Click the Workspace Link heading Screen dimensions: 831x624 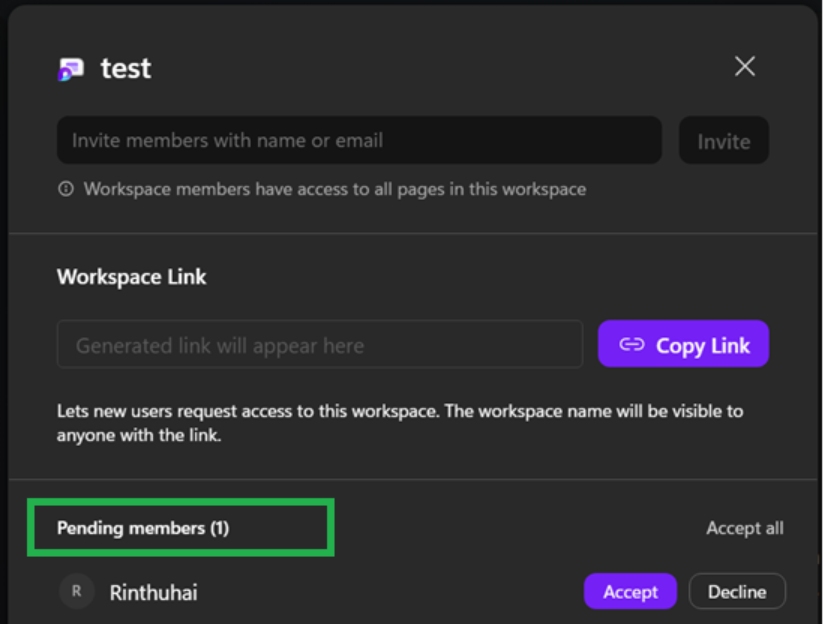[x=131, y=277]
